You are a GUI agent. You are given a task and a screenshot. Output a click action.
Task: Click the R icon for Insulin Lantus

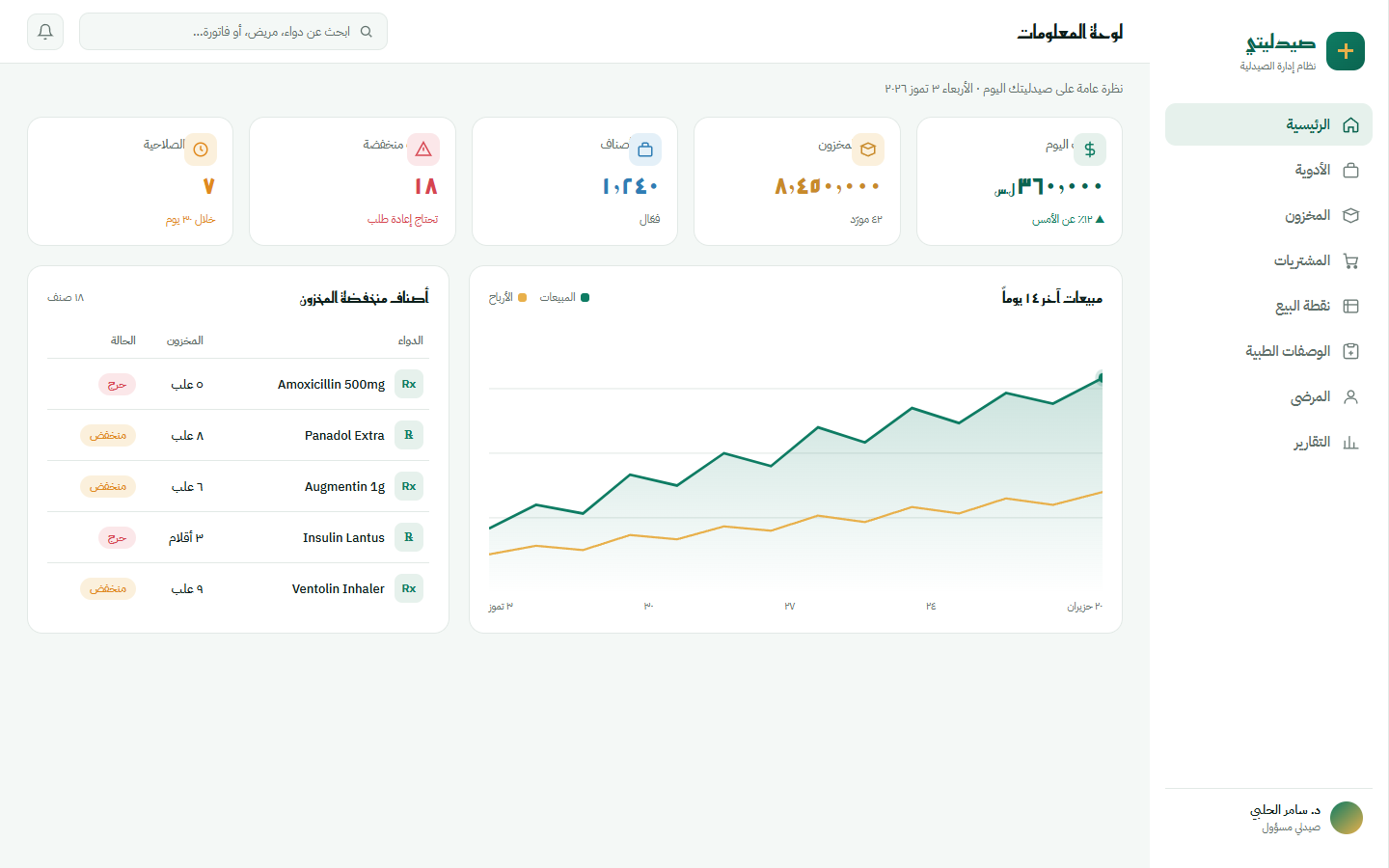pos(409,537)
